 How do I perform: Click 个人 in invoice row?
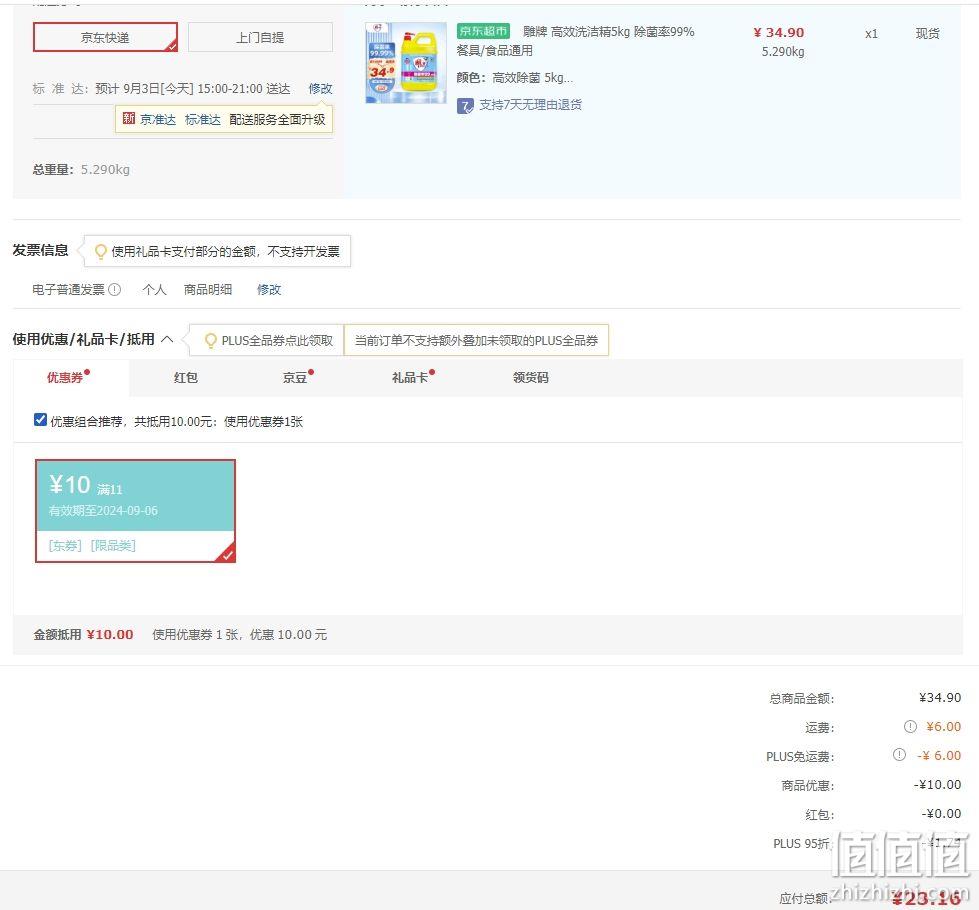(x=154, y=289)
